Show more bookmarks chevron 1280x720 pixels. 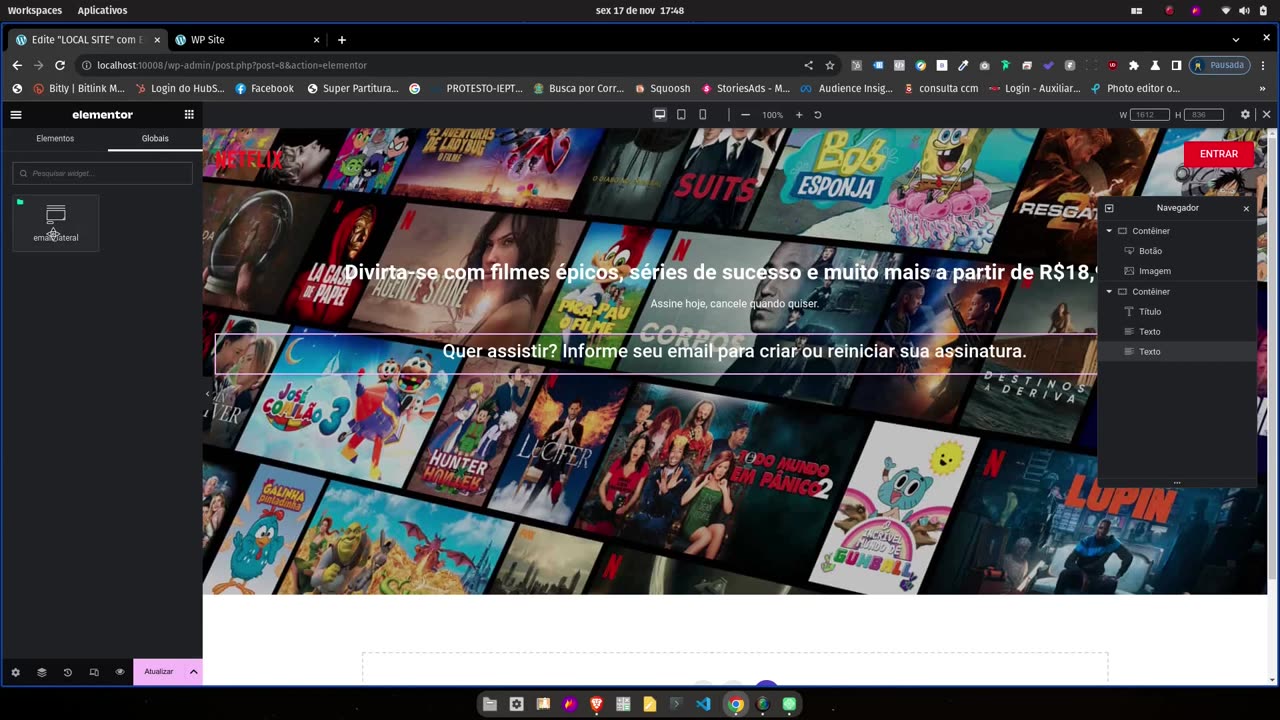pos(1262,88)
